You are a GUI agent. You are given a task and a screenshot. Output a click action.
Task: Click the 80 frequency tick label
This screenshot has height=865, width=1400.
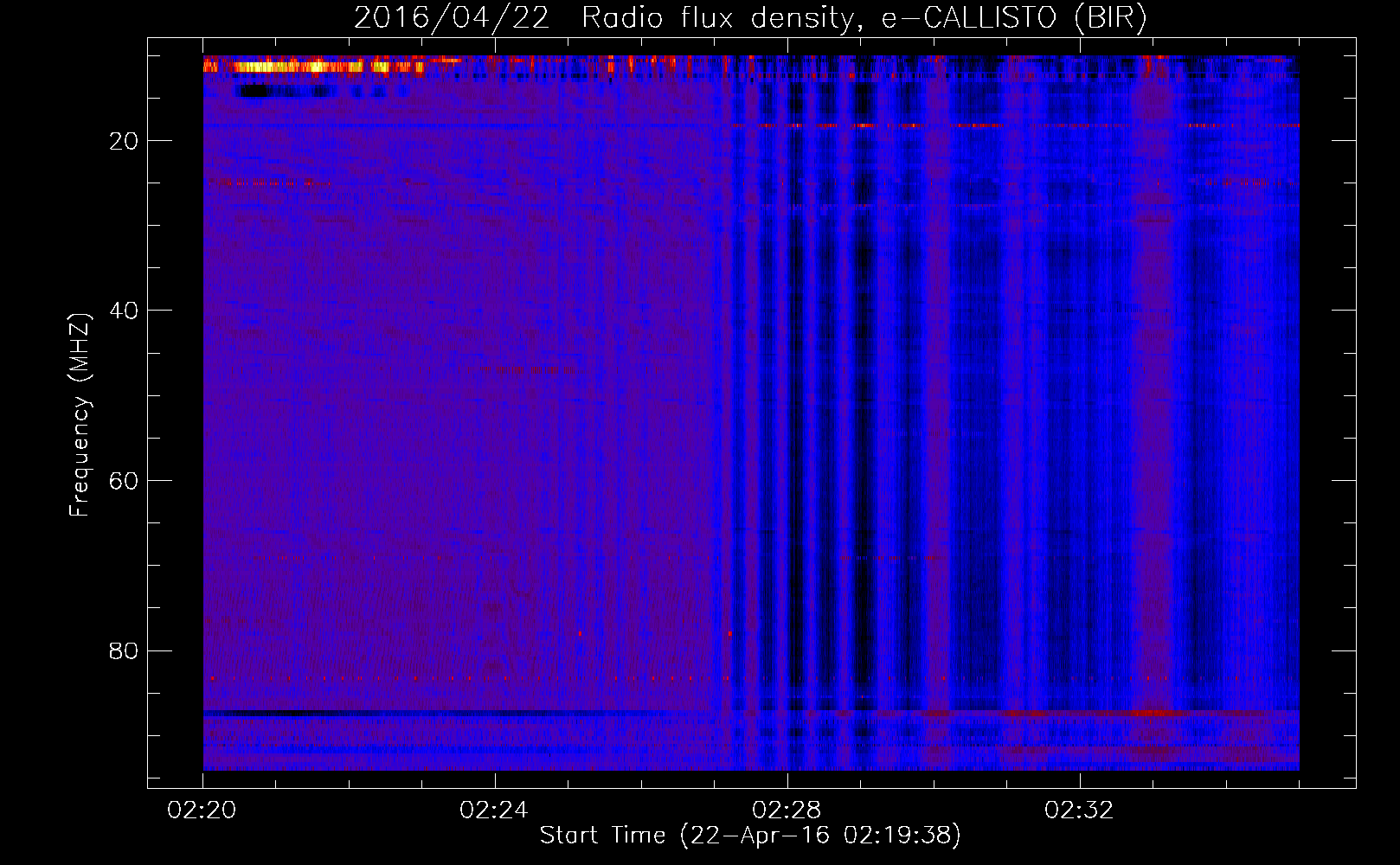(124, 650)
